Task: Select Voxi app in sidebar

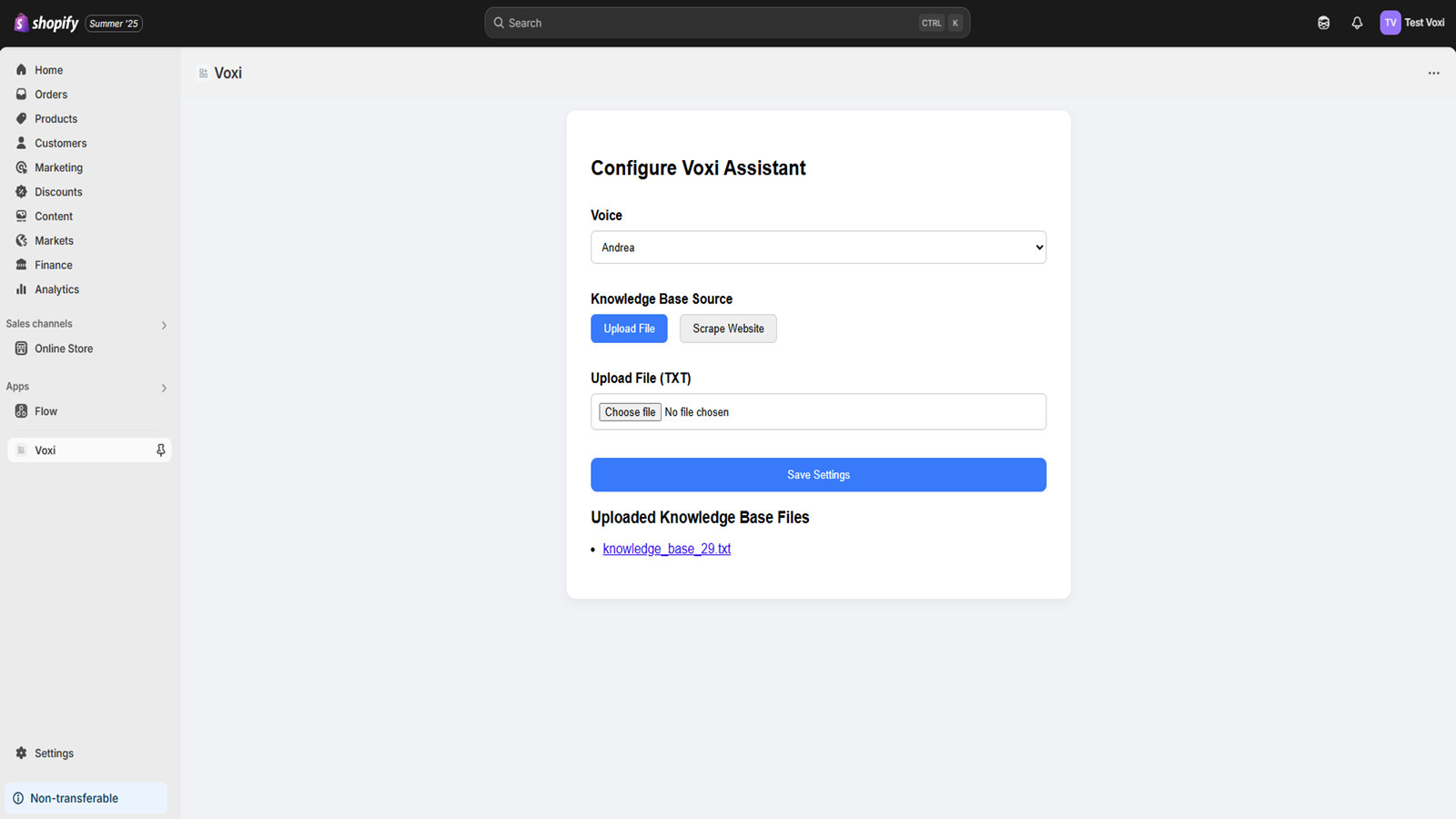Action: click(x=89, y=450)
